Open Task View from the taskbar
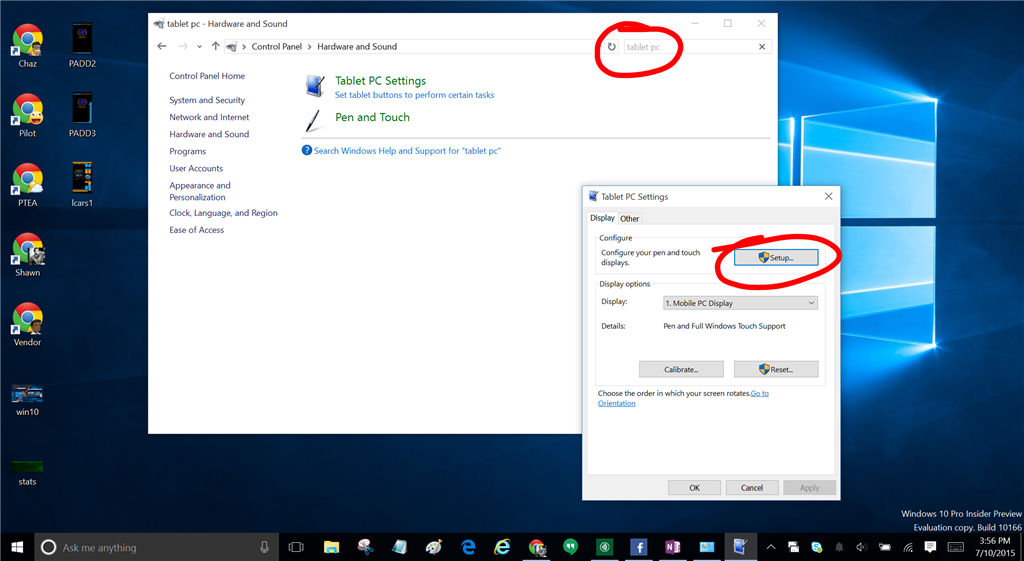 (296, 547)
